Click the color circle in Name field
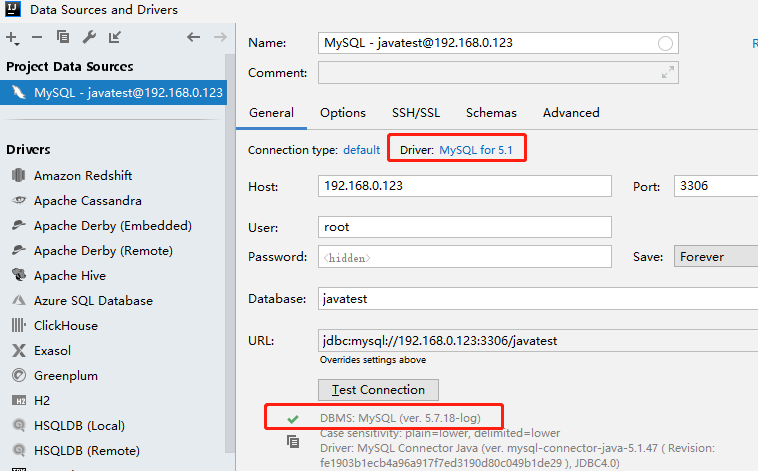This screenshot has height=471, width=758. click(665, 44)
